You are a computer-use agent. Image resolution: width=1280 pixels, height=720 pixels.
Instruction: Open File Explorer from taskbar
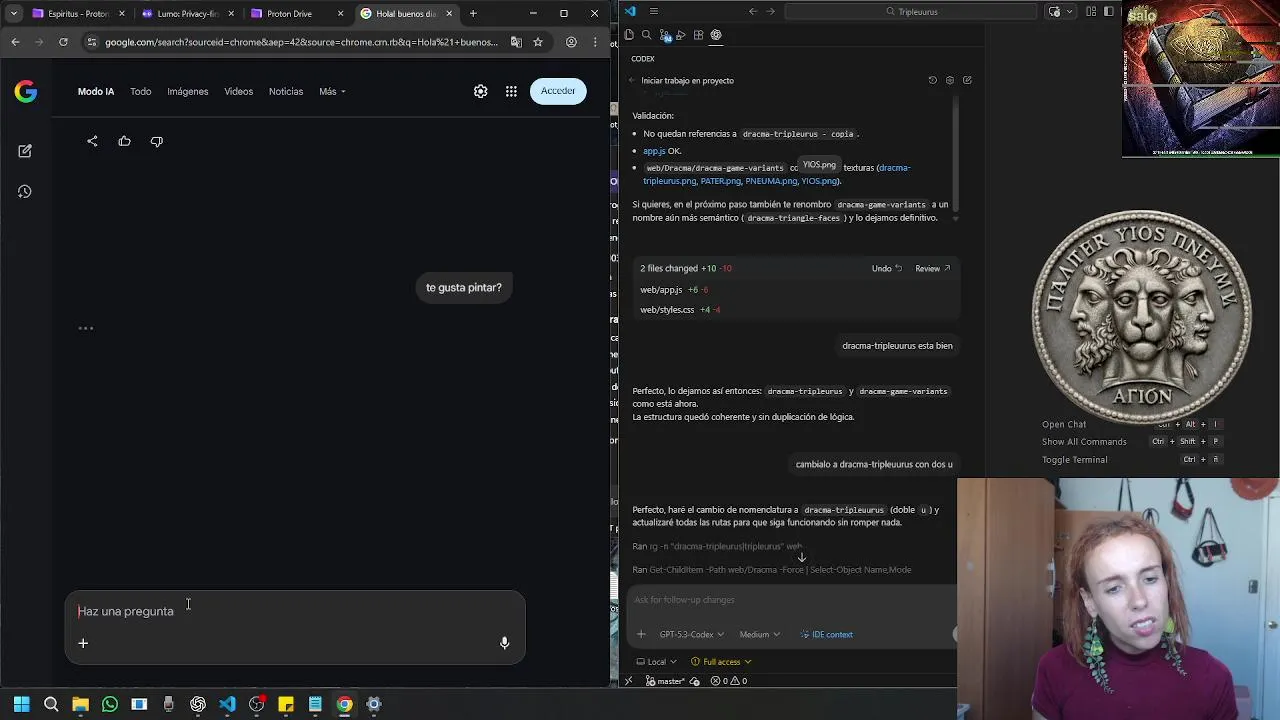click(x=80, y=704)
